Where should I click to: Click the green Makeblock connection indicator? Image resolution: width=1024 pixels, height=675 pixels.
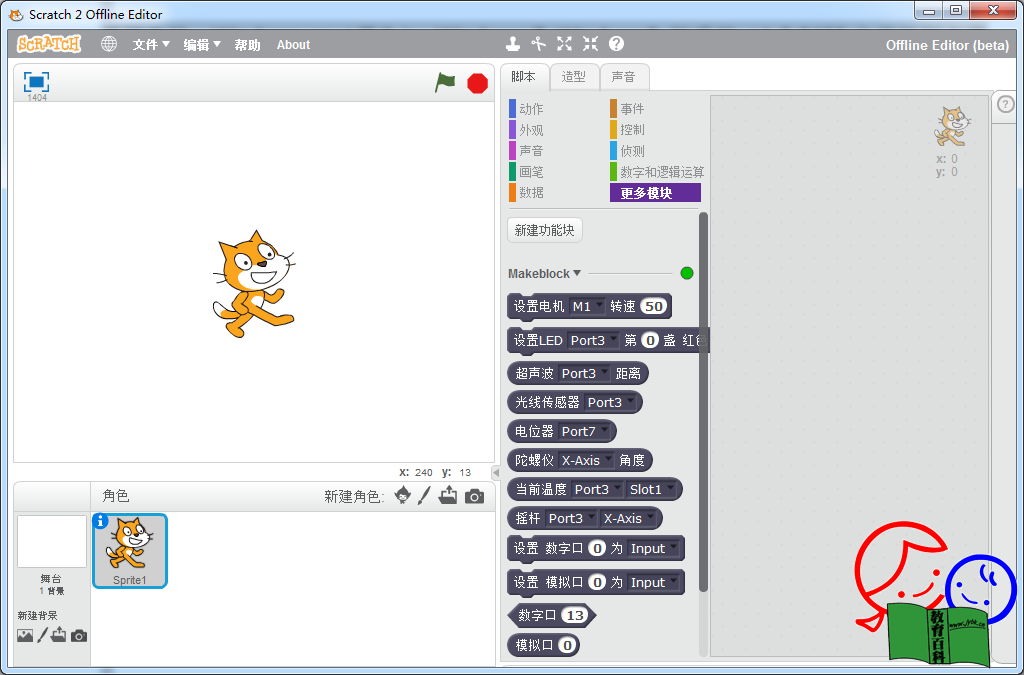click(686, 273)
